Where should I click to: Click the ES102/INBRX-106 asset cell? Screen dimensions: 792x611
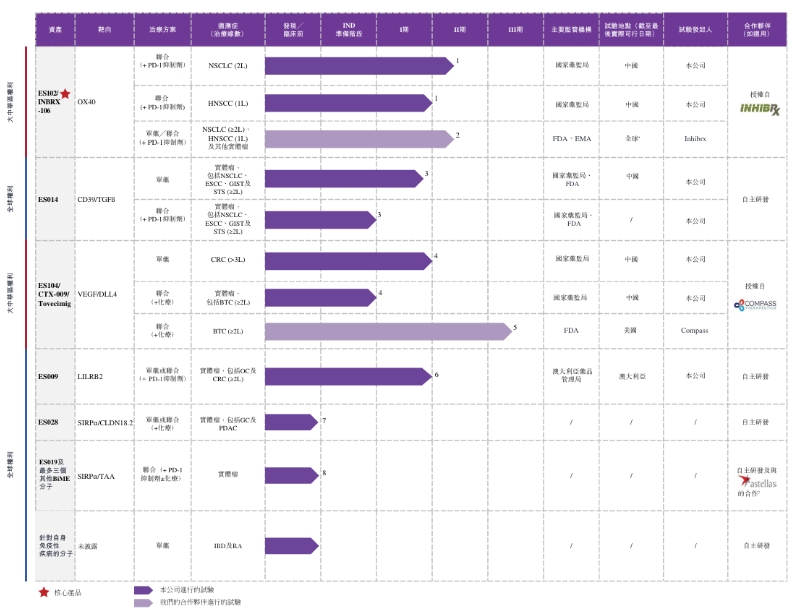coord(55,101)
